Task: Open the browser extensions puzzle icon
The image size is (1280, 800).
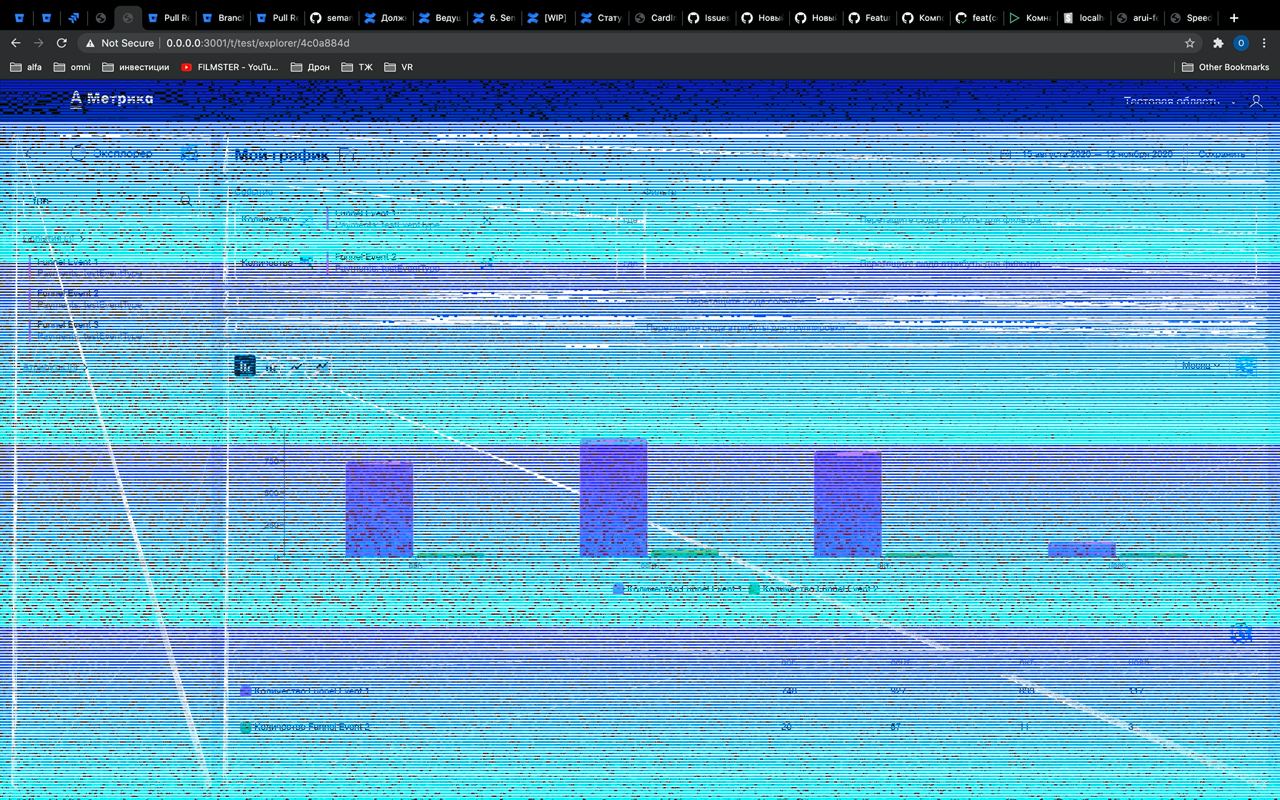Action: pyautogui.click(x=1217, y=43)
